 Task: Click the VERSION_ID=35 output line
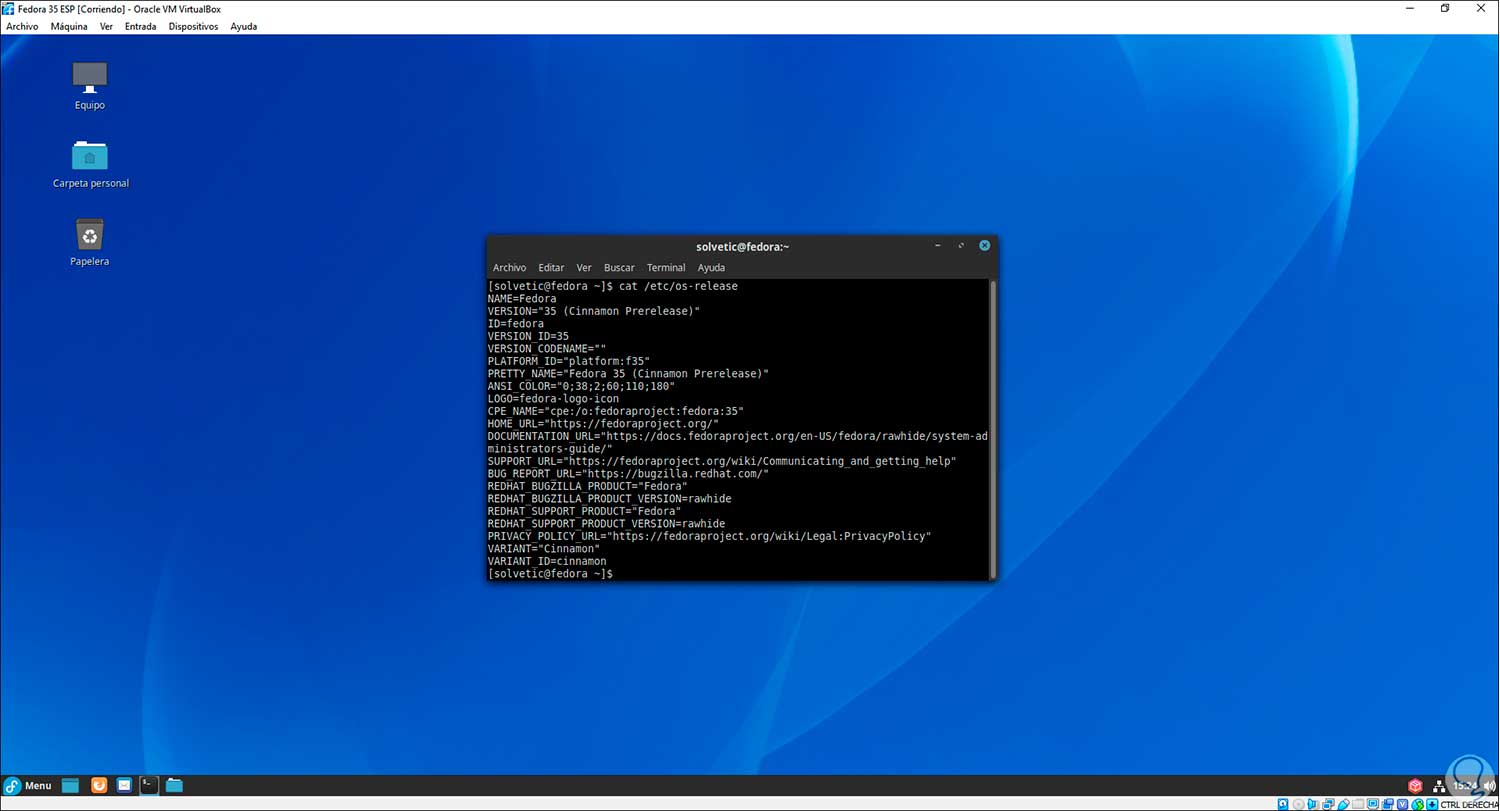[x=528, y=336]
